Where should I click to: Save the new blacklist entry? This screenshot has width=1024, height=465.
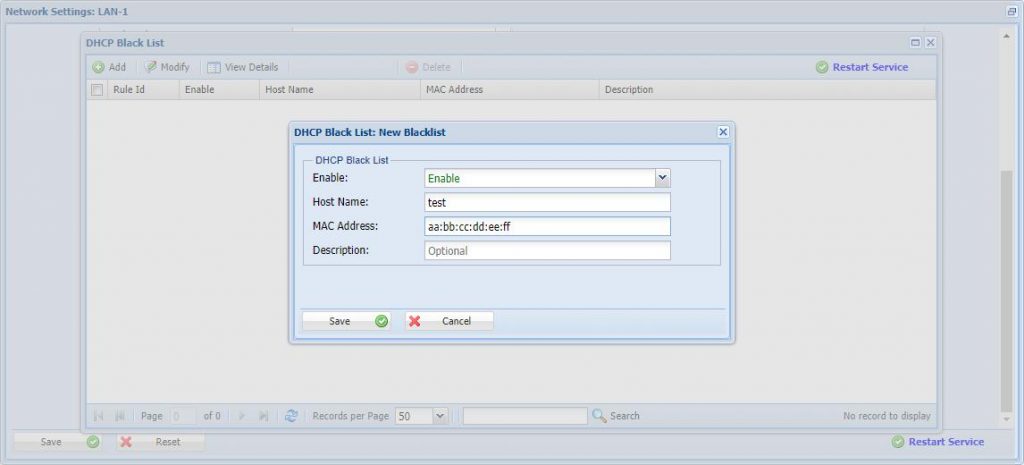346,321
